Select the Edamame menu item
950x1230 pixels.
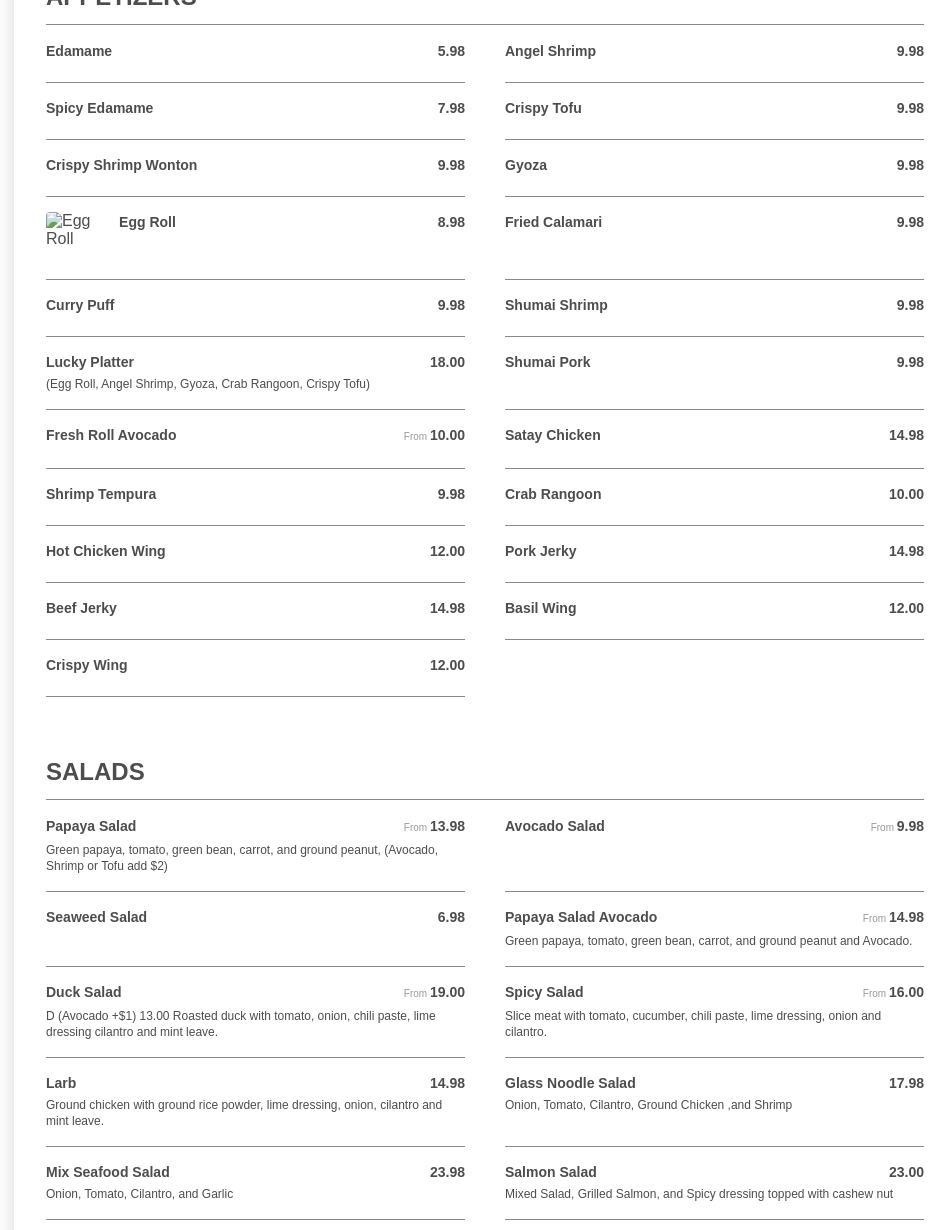click(x=79, y=51)
